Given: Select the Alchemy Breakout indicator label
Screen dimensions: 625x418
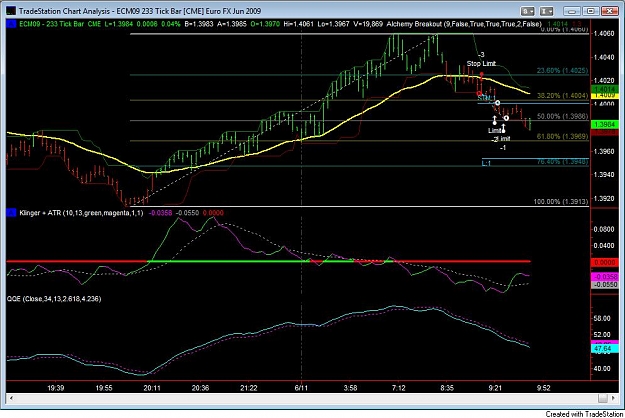Looking at the screenshot, I should click(x=464, y=24).
